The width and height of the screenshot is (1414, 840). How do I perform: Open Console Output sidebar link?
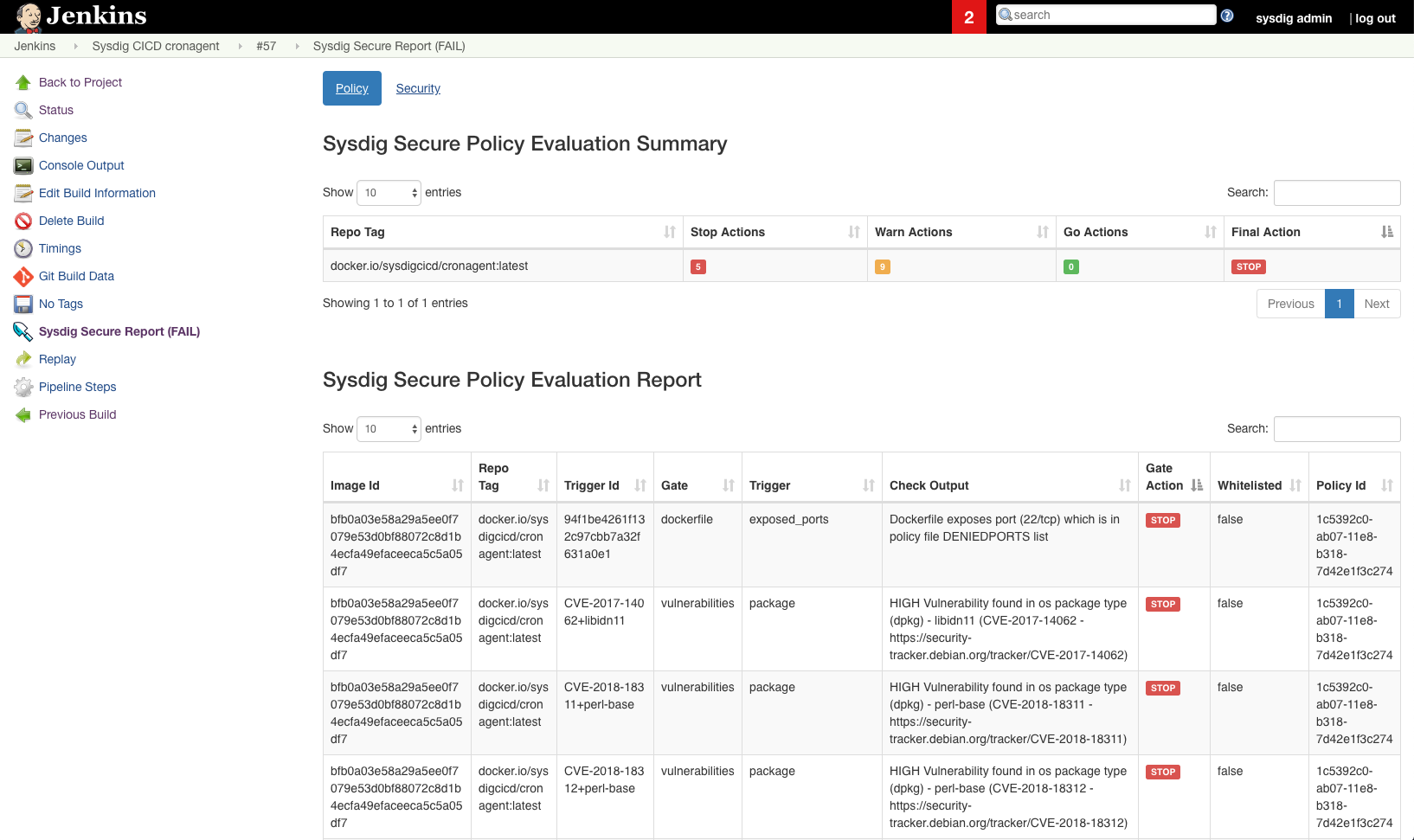81,165
